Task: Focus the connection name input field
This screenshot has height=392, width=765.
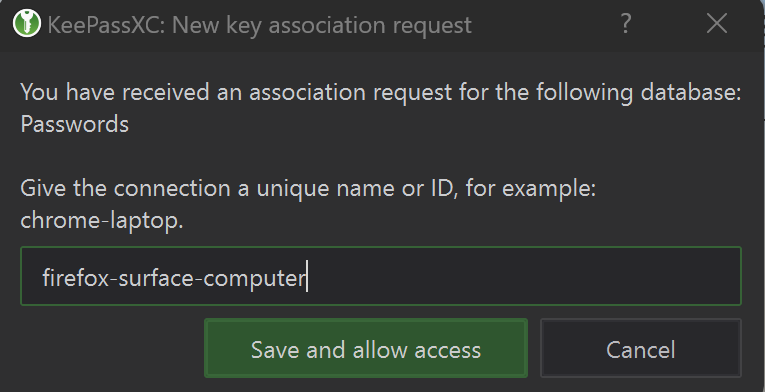Action: [x=381, y=276]
